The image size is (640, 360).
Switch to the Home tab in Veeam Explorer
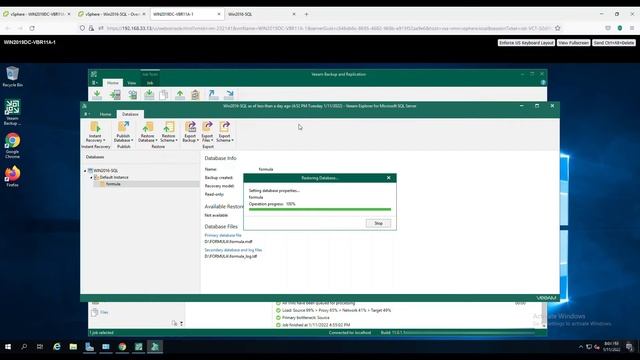(105, 114)
